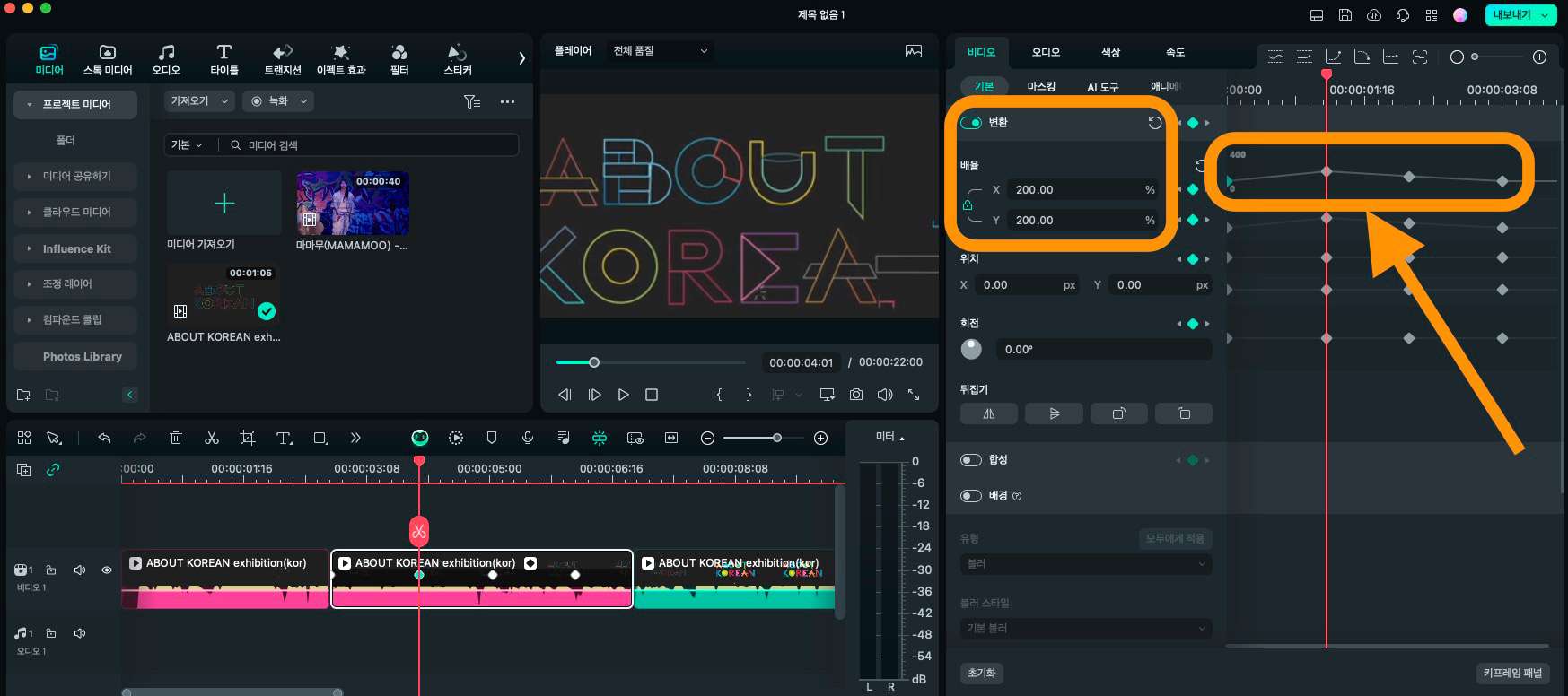Screen dimensions: 1568x696
Task: Open media panel more options
Action: [x=507, y=101]
